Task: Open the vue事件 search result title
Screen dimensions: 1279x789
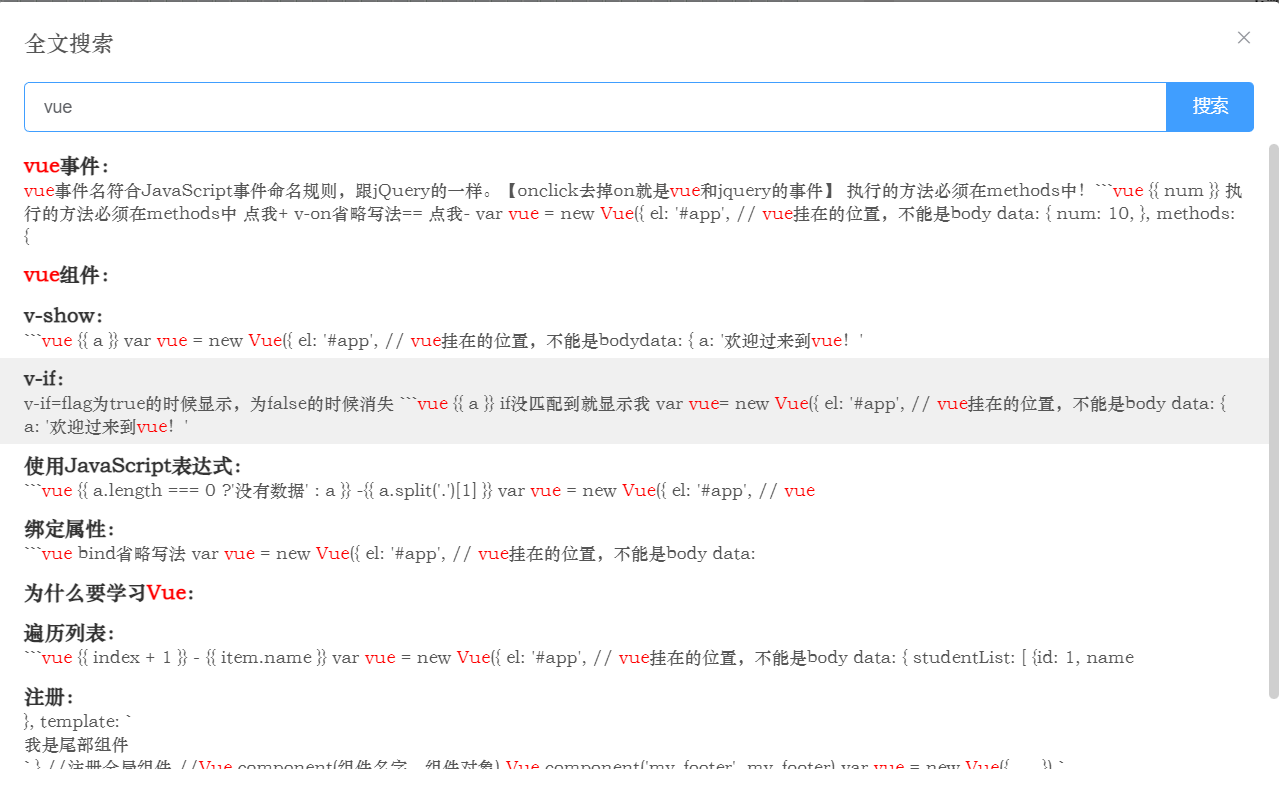Action: click(66, 166)
